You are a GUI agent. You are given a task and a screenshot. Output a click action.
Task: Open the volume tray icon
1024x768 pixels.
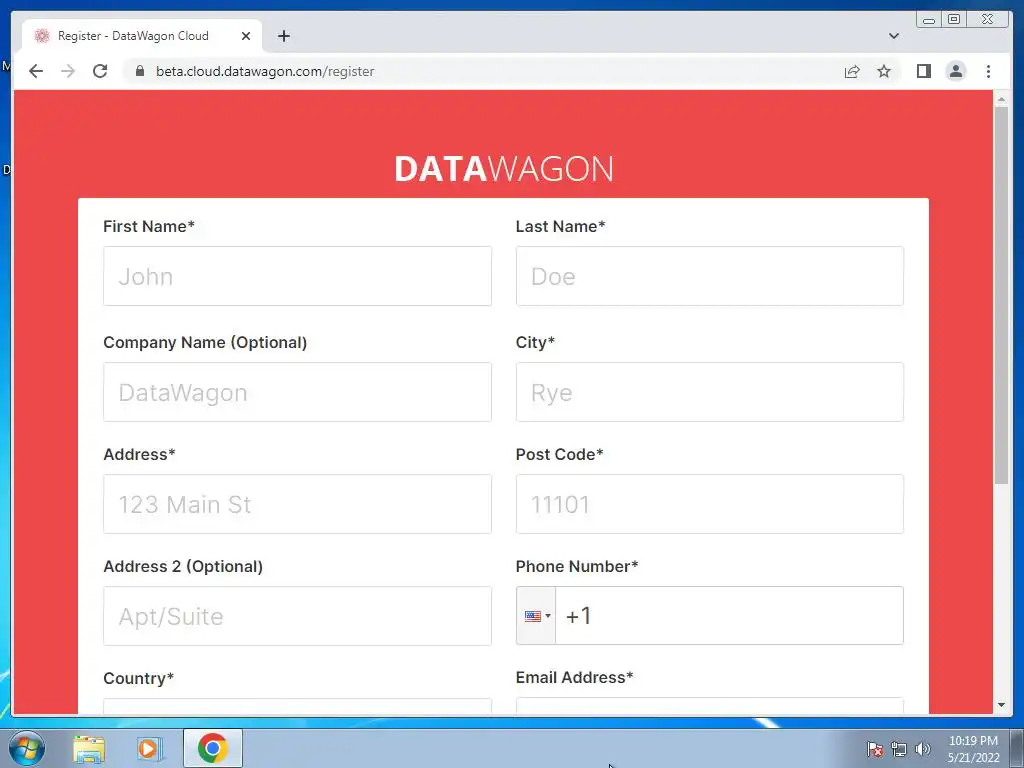coord(922,749)
